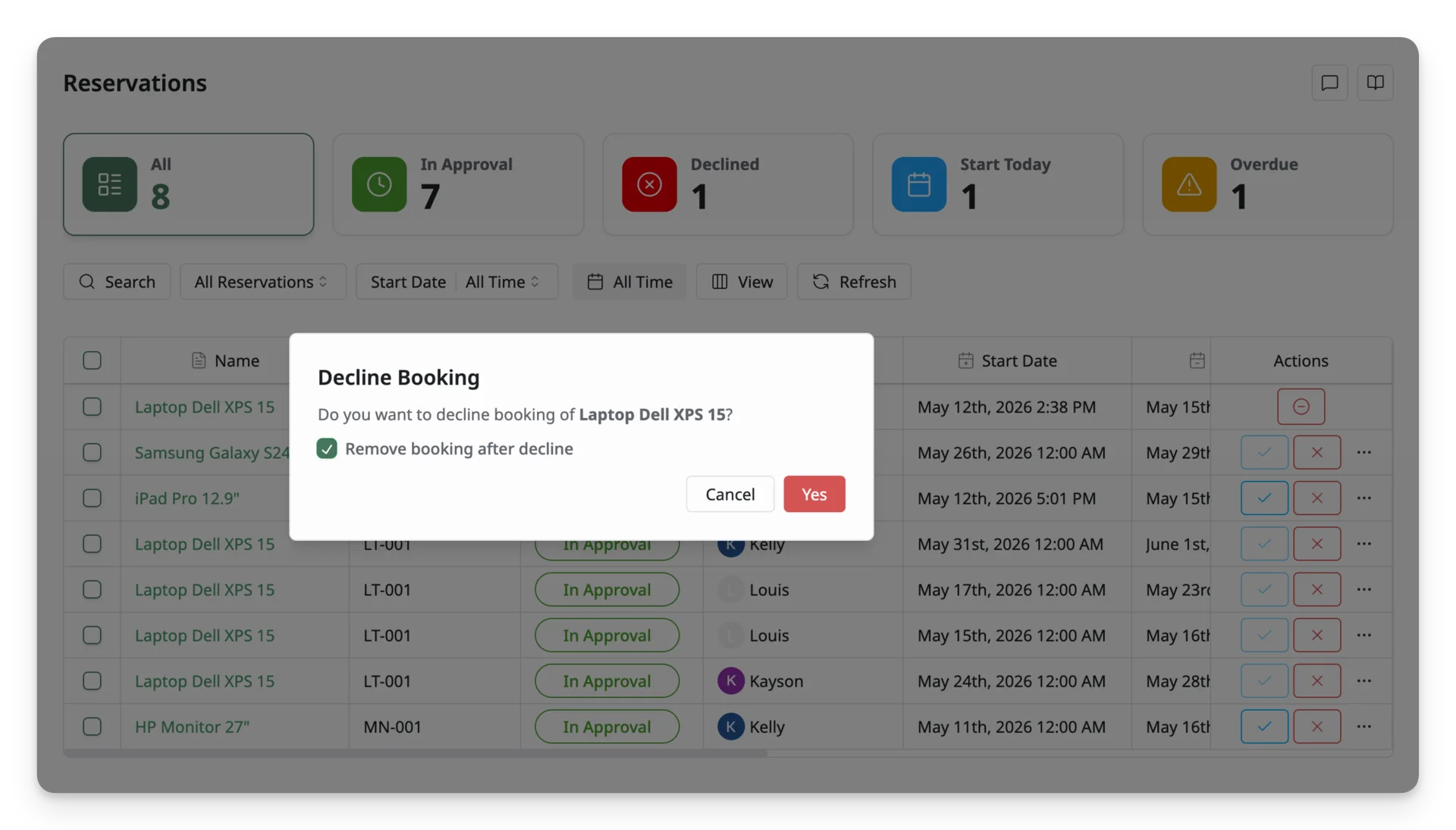Decline the Samsung Galaxy S24 booking X
1456x830 pixels.
[1316, 452]
